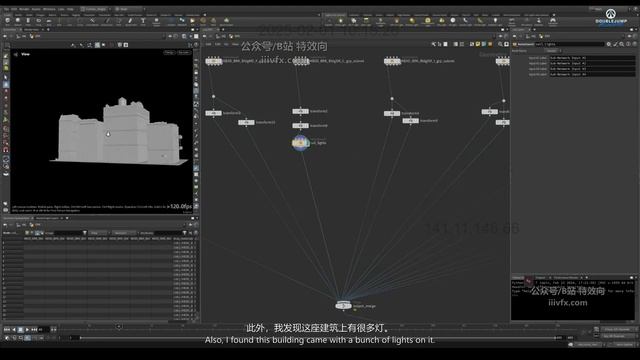Open the Render menu
This screenshot has height=360, width=640.
click(x=24, y=9)
